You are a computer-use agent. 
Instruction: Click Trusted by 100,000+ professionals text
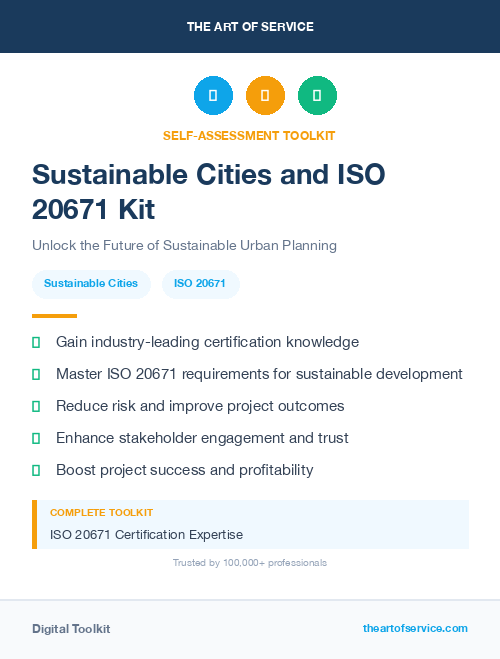pos(250,563)
